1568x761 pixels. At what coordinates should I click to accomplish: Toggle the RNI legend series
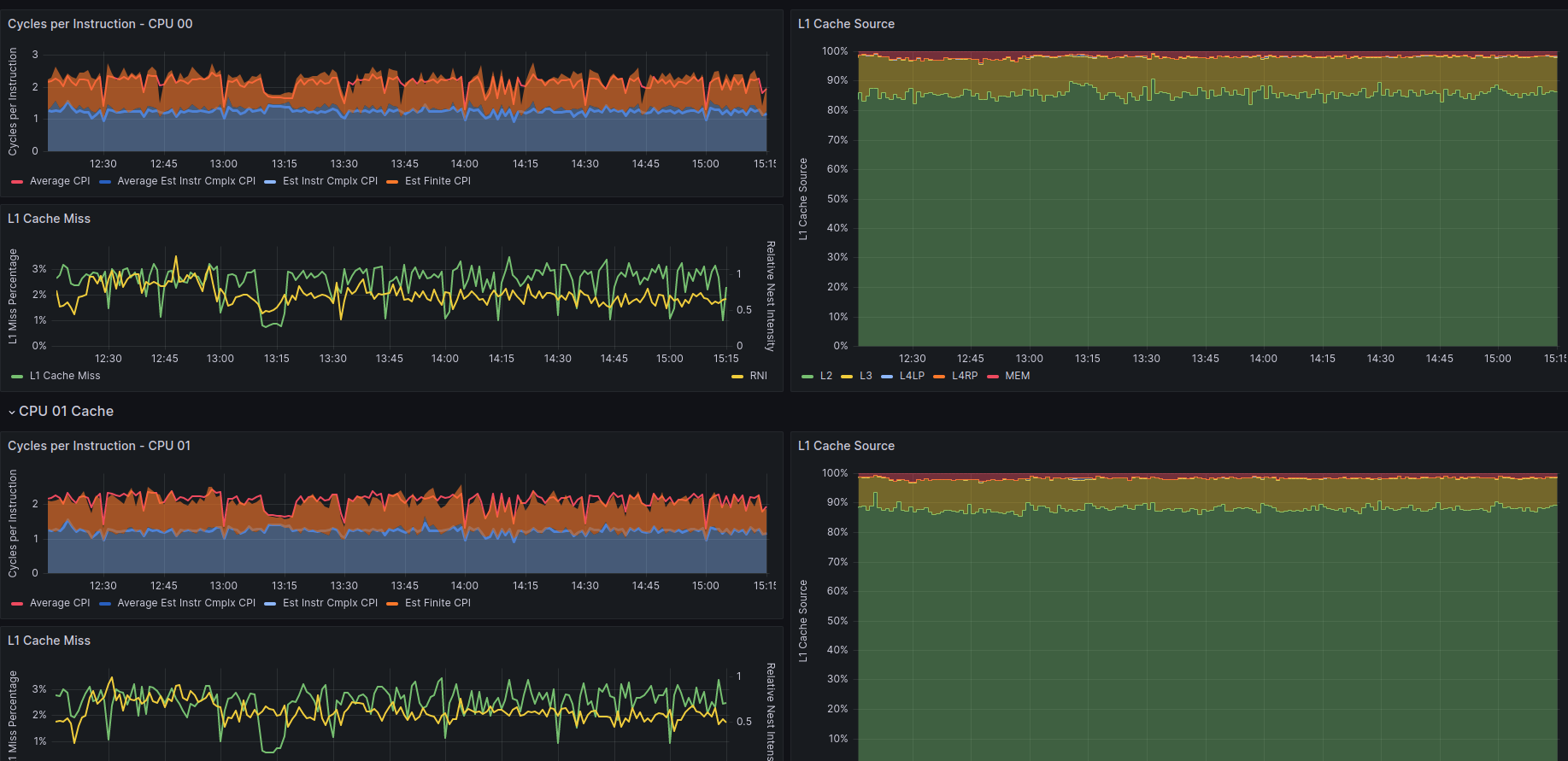point(758,376)
